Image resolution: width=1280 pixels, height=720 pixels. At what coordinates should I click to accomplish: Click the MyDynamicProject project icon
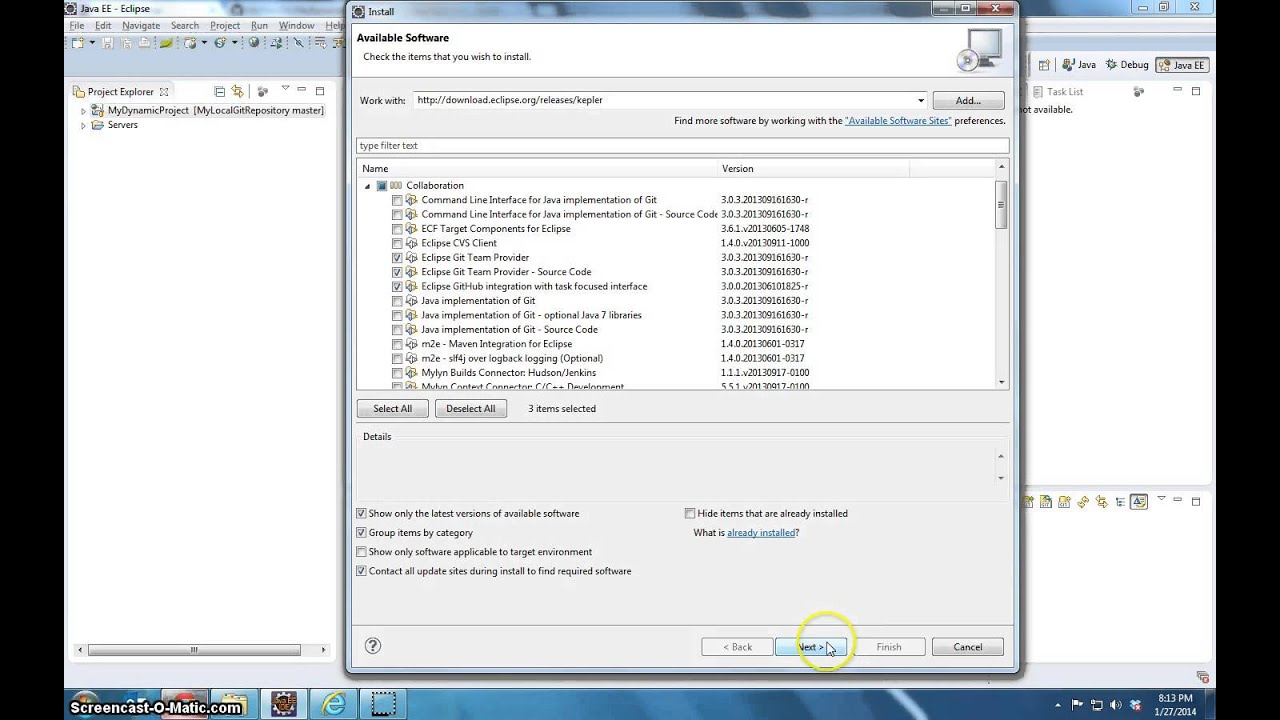(x=99, y=110)
